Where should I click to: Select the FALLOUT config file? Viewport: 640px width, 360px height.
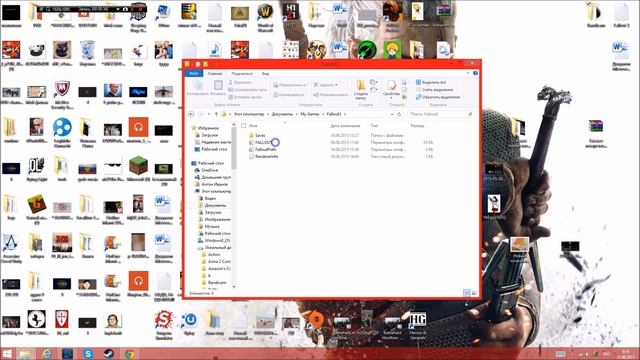click(262, 142)
